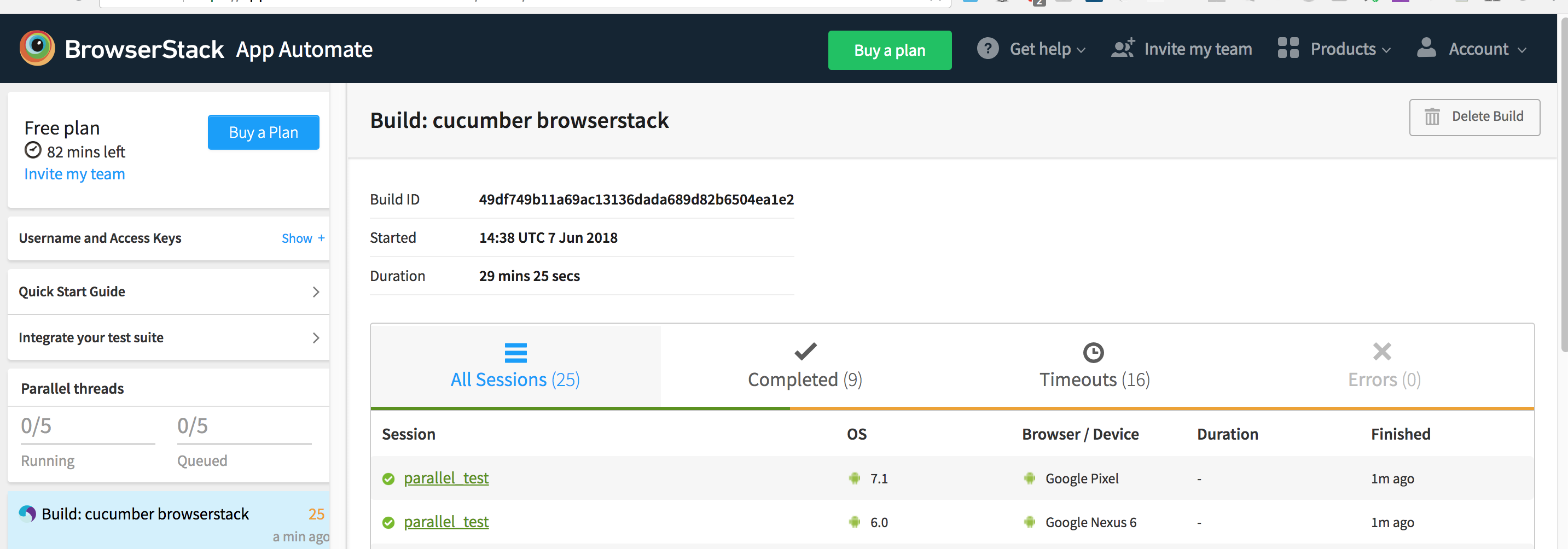1568x549 pixels.
Task: Click Android OS icon next to 7.1
Action: point(855,478)
